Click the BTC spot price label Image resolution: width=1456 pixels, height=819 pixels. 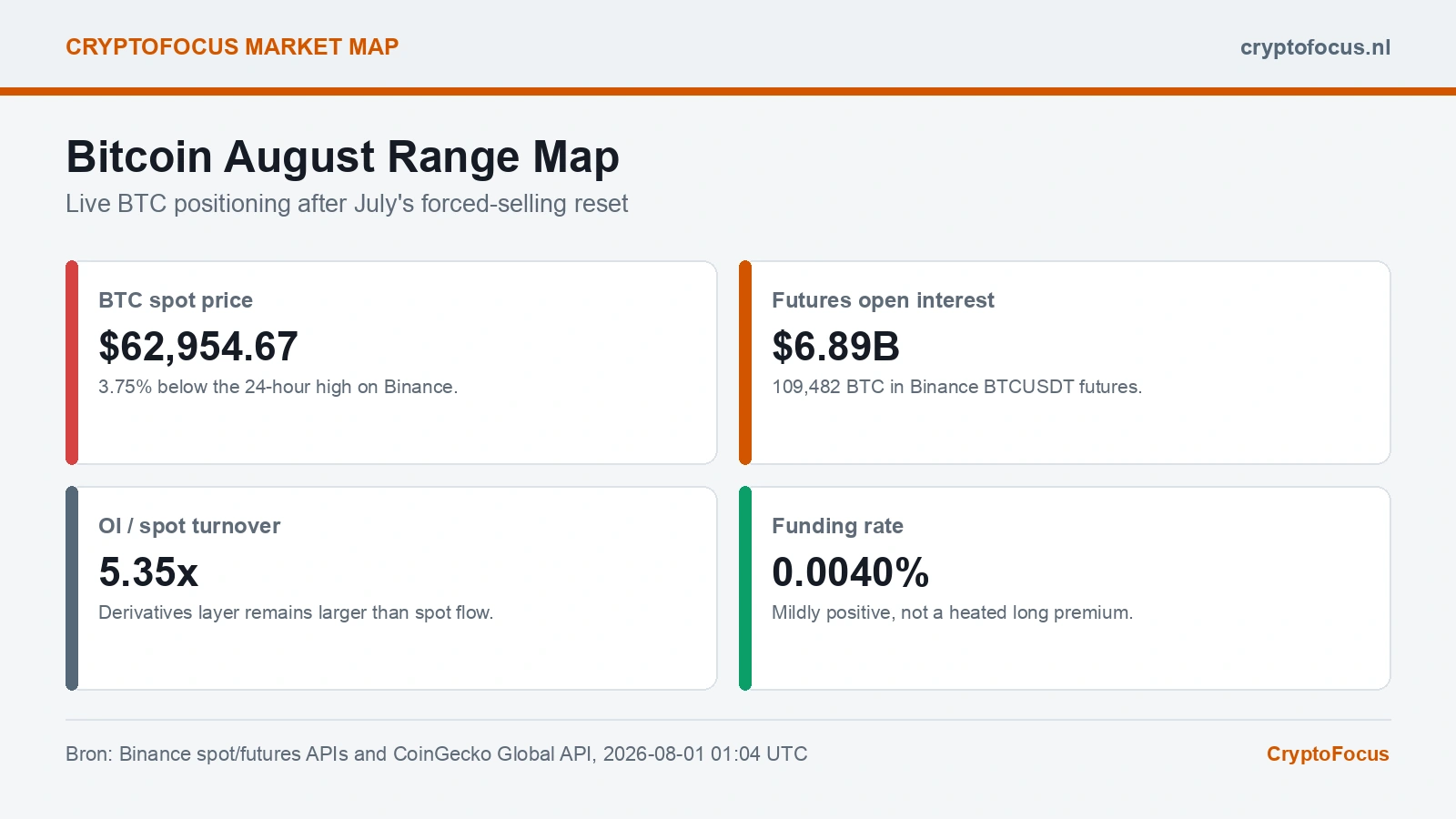pyautogui.click(x=176, y=300)
